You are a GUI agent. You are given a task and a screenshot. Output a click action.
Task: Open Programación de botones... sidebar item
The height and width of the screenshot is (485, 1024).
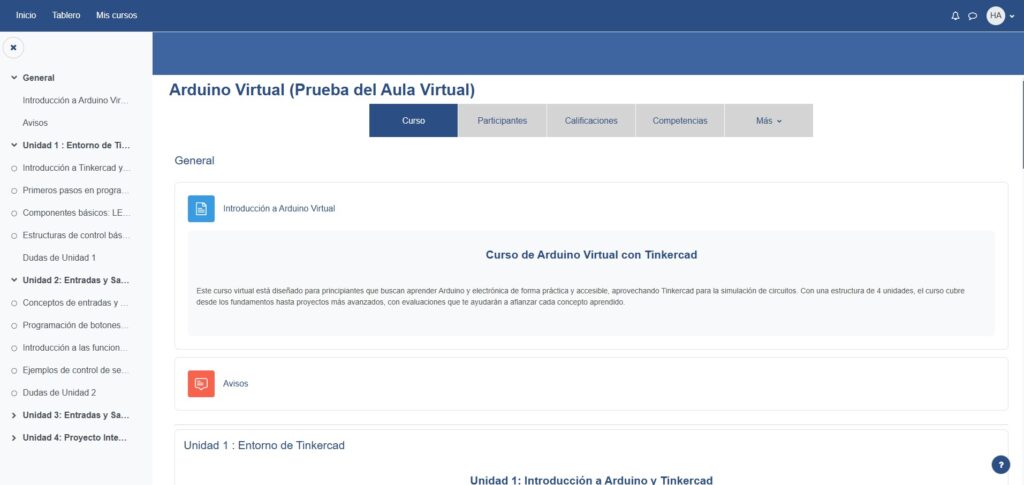point(75,325)
